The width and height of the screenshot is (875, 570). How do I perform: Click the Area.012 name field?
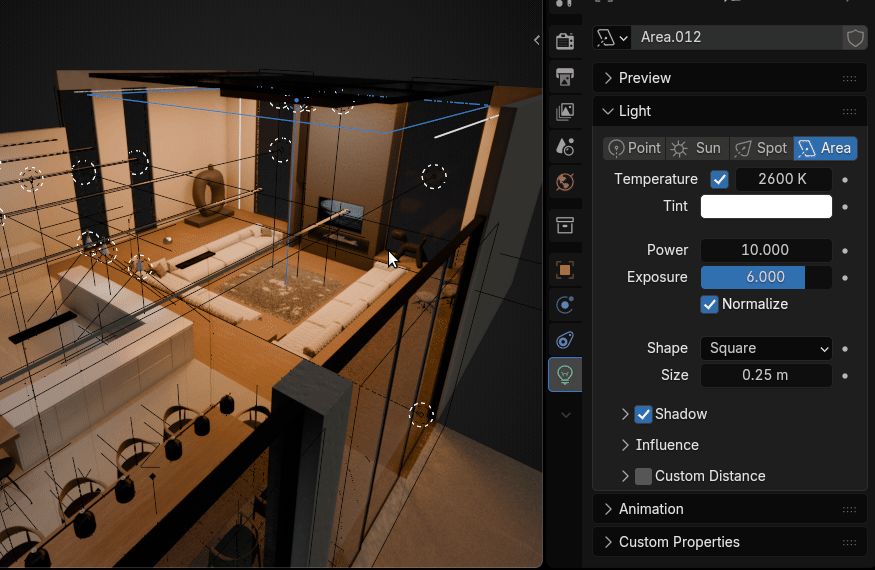tap(737, 38)
